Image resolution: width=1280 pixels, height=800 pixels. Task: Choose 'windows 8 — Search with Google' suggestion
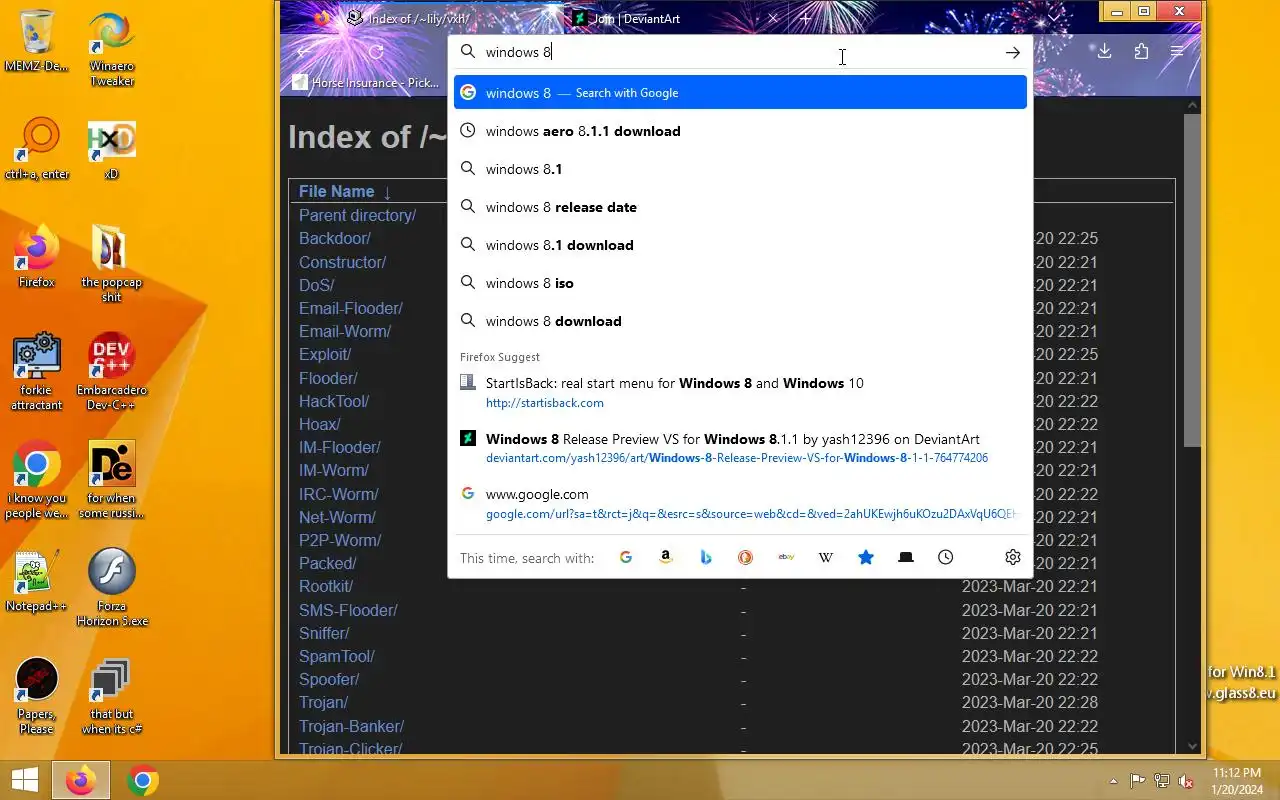[x=740, y=92]
